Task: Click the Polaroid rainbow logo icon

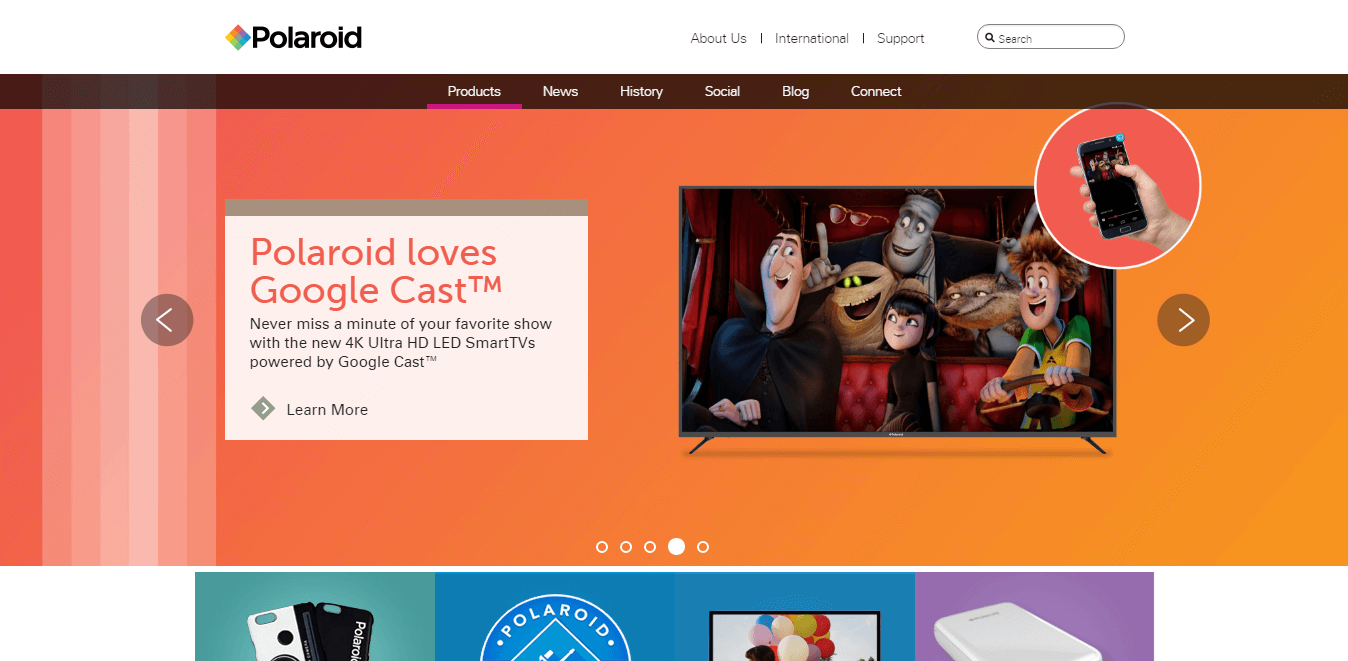Action: coord(238,38)
